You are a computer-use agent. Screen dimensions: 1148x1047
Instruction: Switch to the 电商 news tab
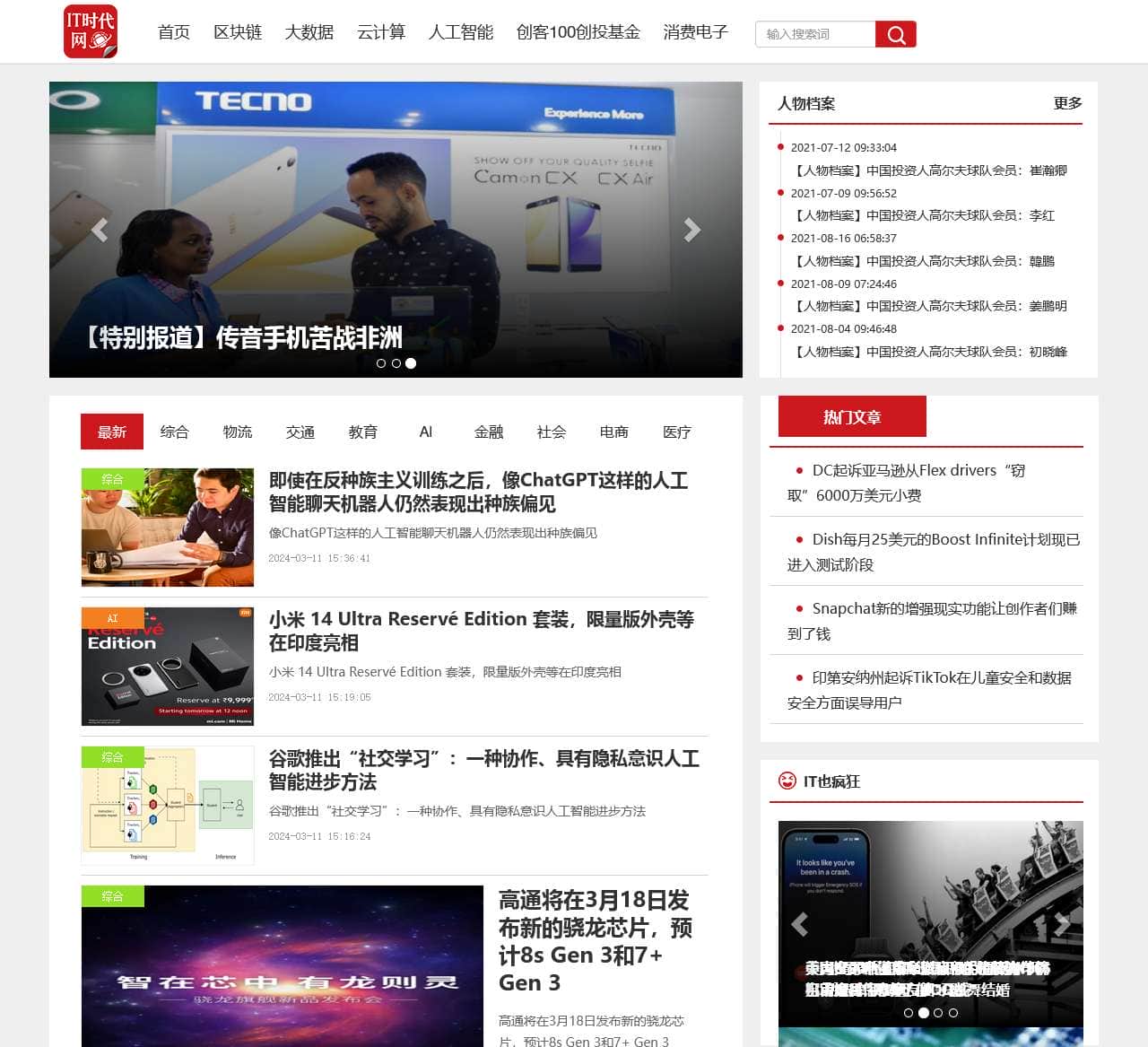pyautogui.click(x=614, y=432)
